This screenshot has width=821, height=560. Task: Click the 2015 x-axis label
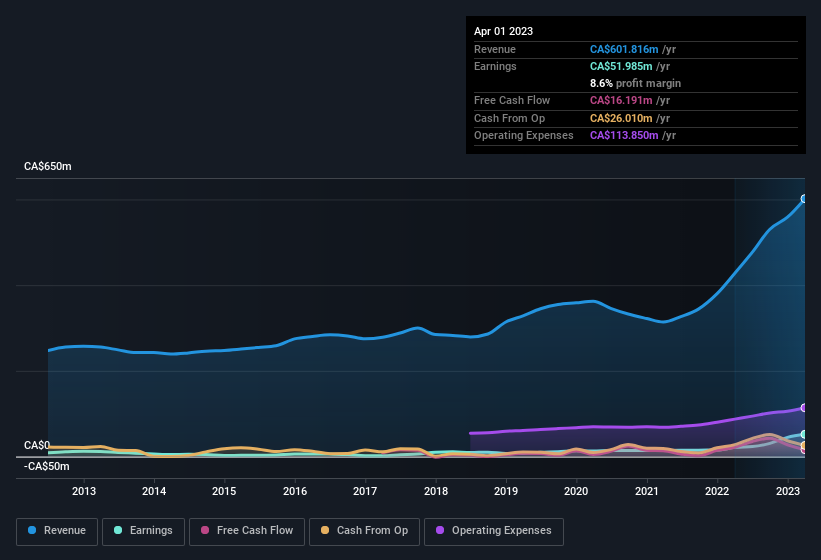224,491
